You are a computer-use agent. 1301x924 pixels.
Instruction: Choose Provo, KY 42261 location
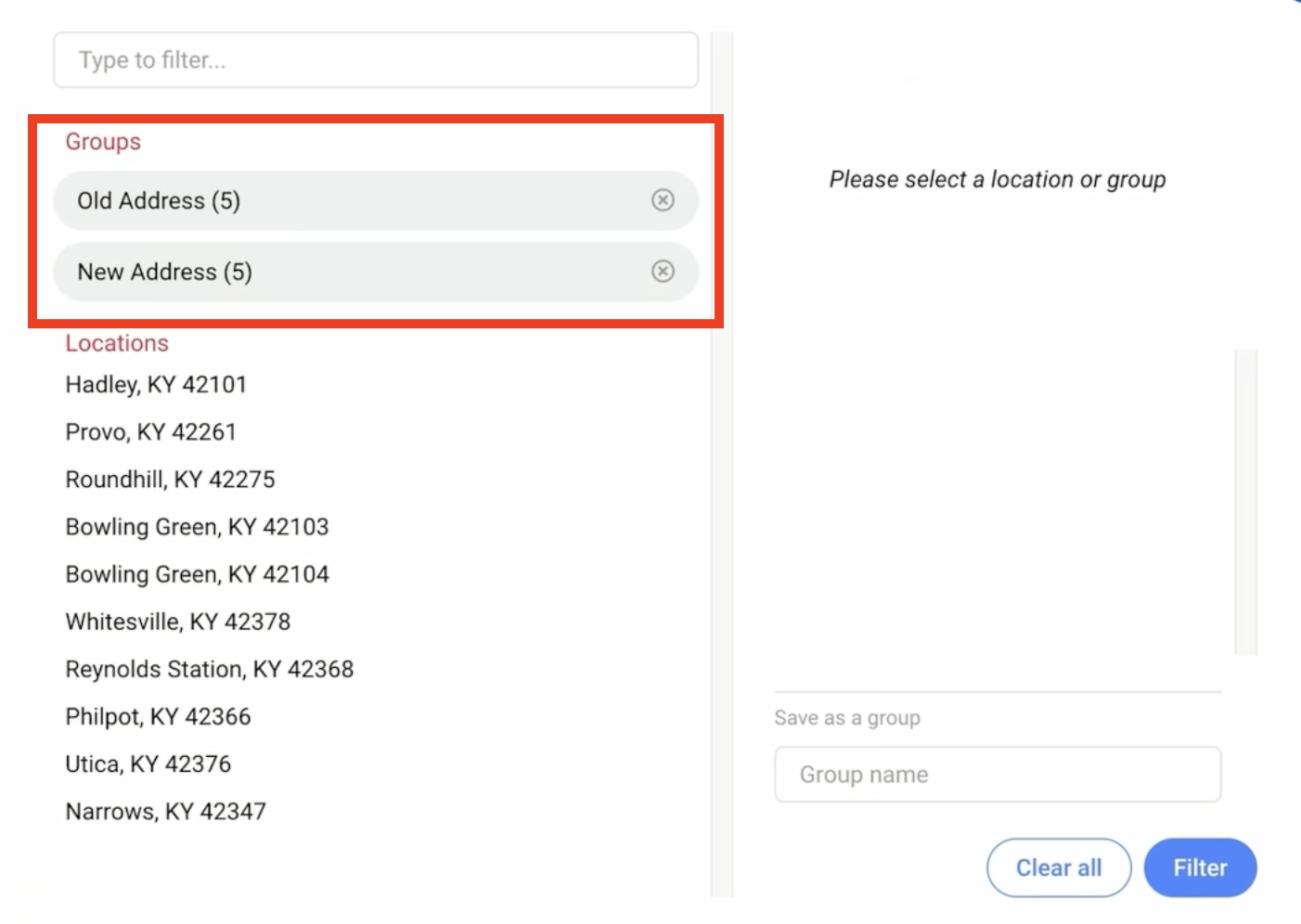tap(151, 432)
